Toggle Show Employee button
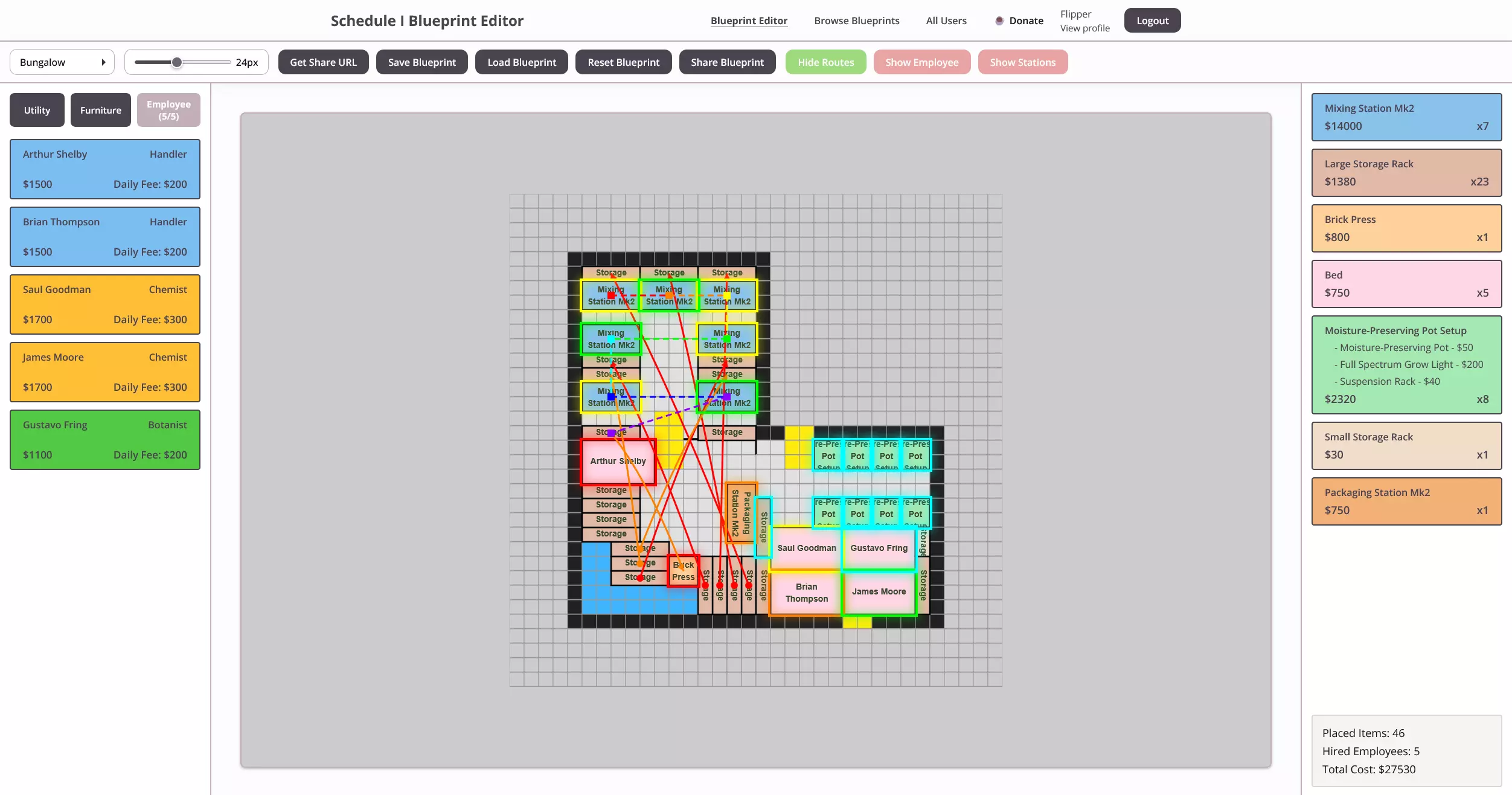Viewport: 1512px width, 795px height. (921, 62)
